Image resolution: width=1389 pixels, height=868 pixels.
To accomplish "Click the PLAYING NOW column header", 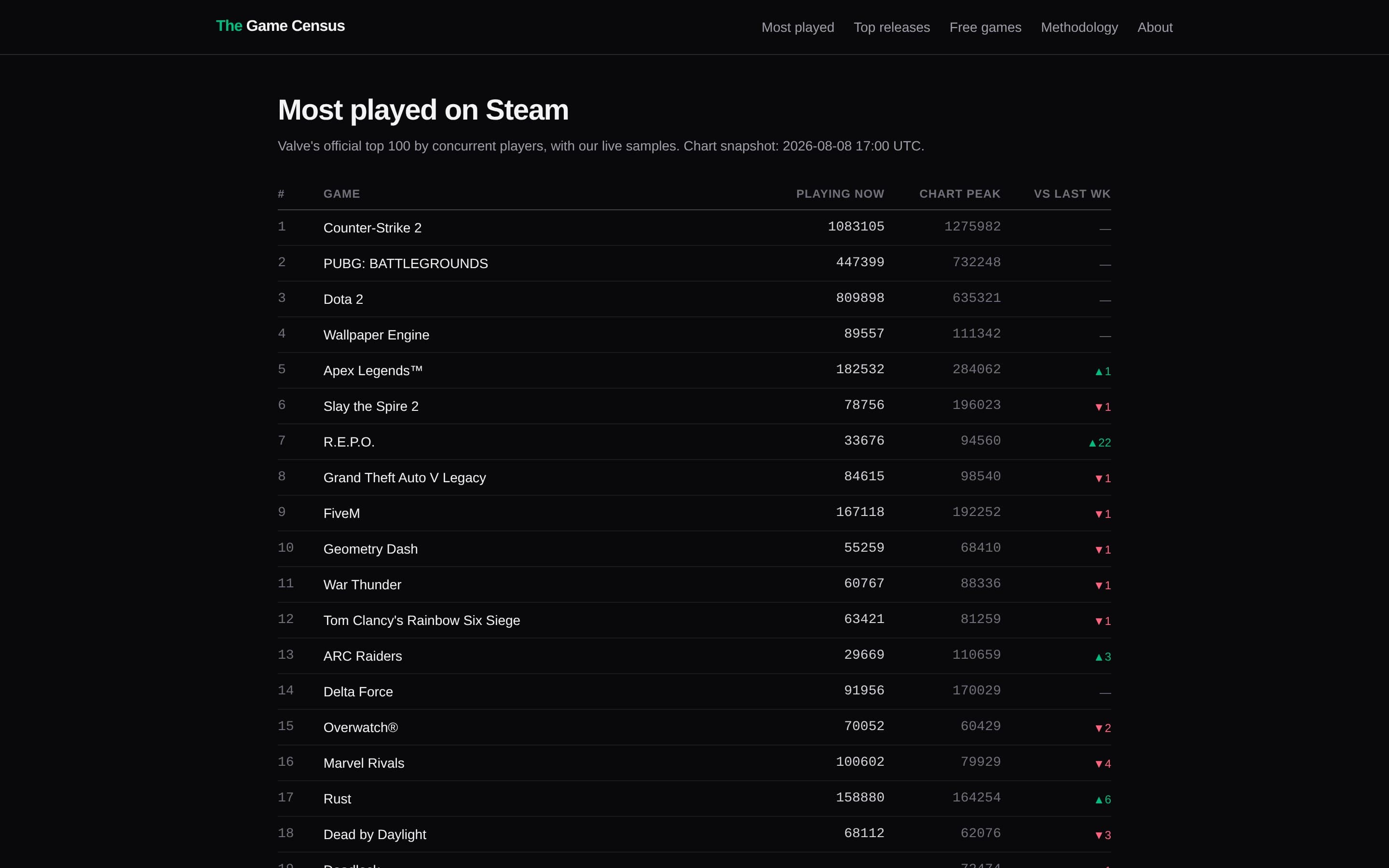I will click(840, 194).
